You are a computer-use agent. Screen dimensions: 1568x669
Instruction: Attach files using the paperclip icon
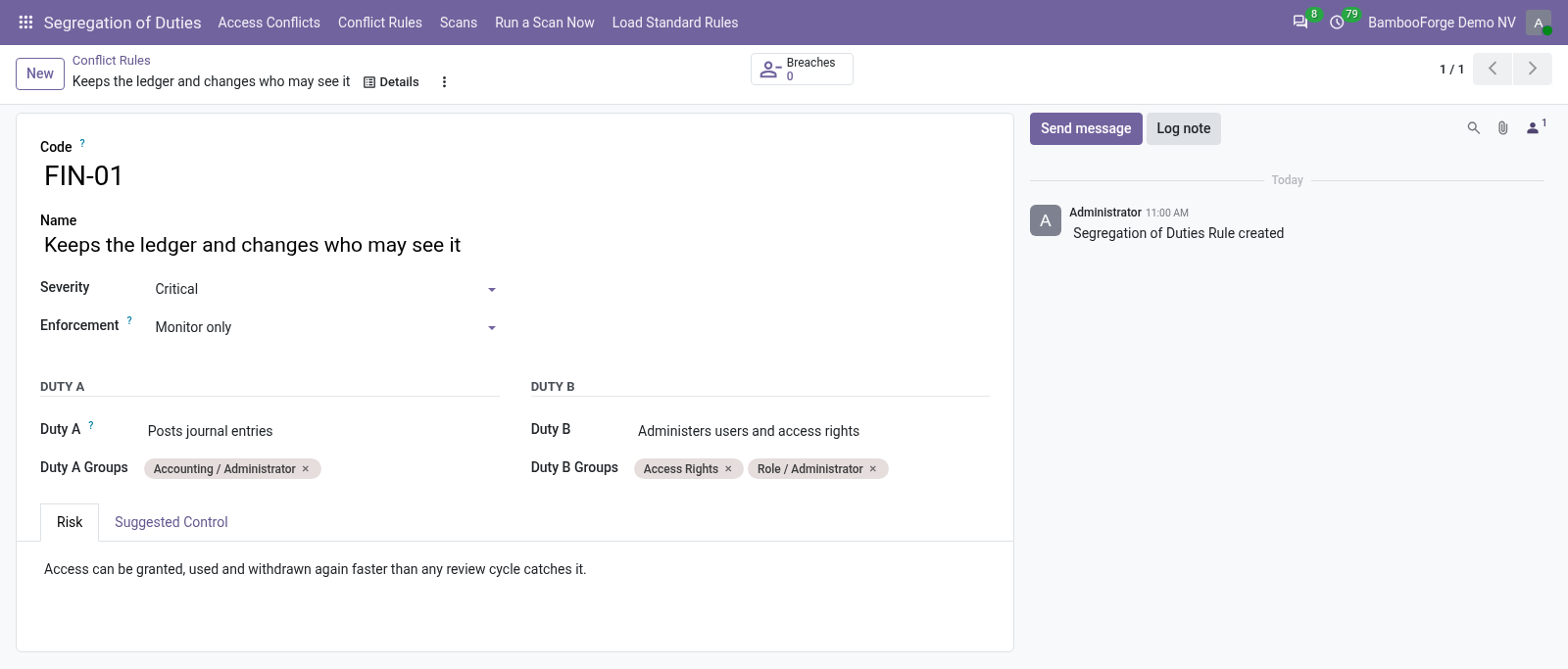click(x=1502, y=128)
